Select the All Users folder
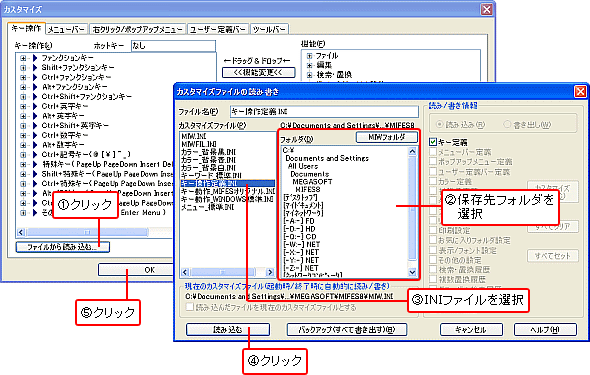 303,166
